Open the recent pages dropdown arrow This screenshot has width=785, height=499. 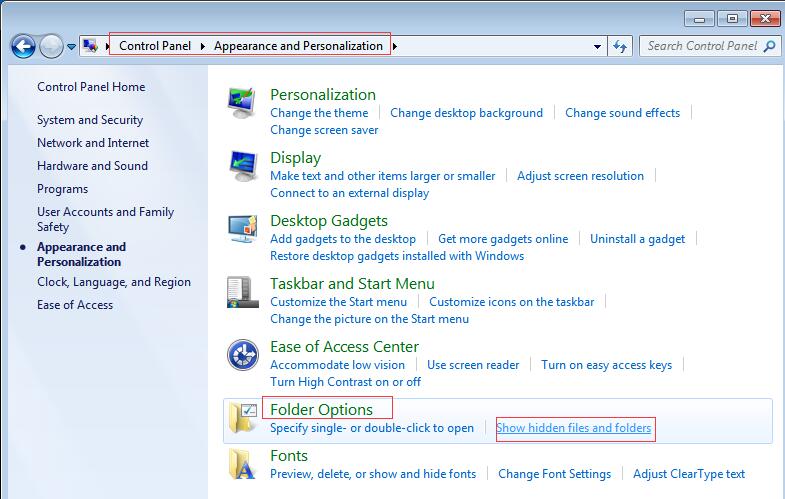coord(72,47)
